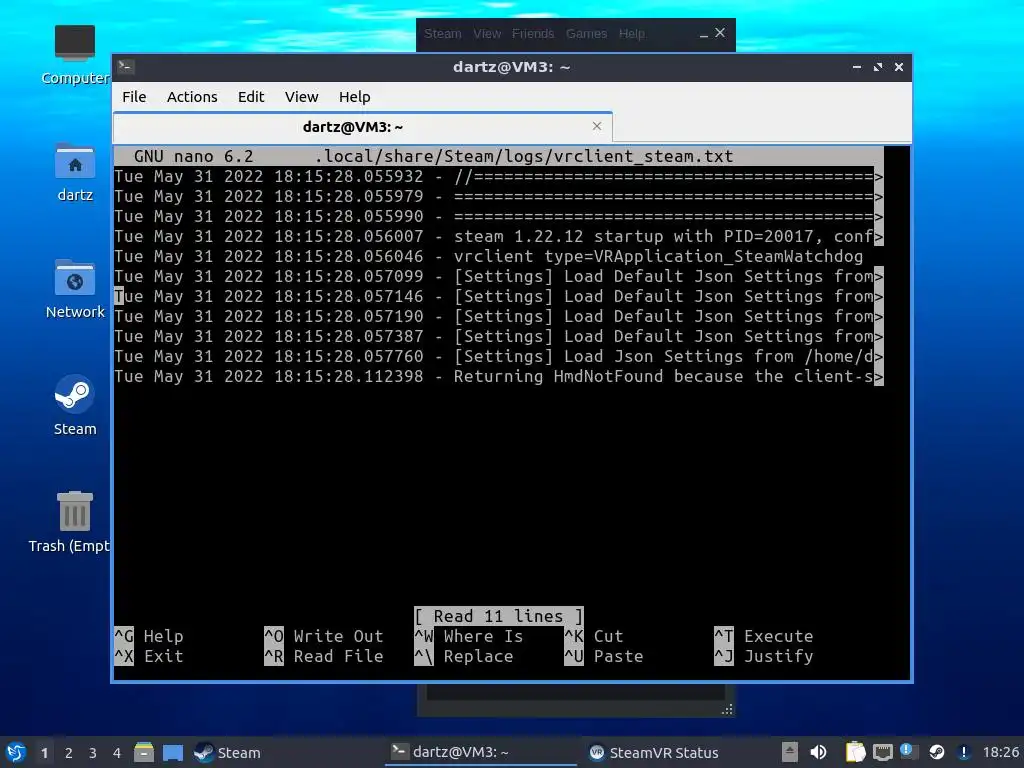Click the update notifier tray icon
The width and height of the screenshot is (1024, 768).
click(909, 752)
